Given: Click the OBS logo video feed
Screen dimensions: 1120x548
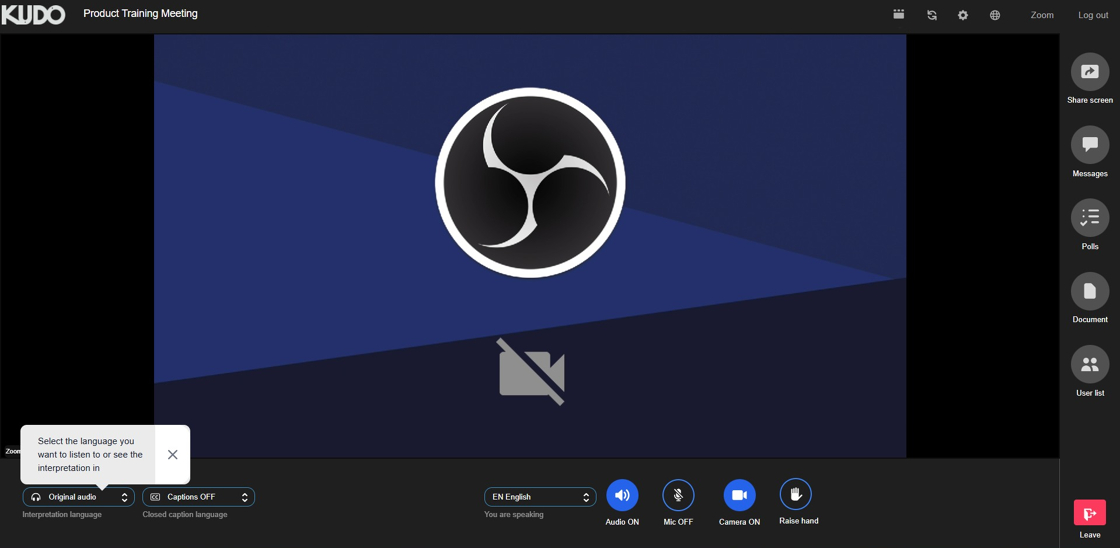Looking at the screenshot, I should [x=530, y=182].
